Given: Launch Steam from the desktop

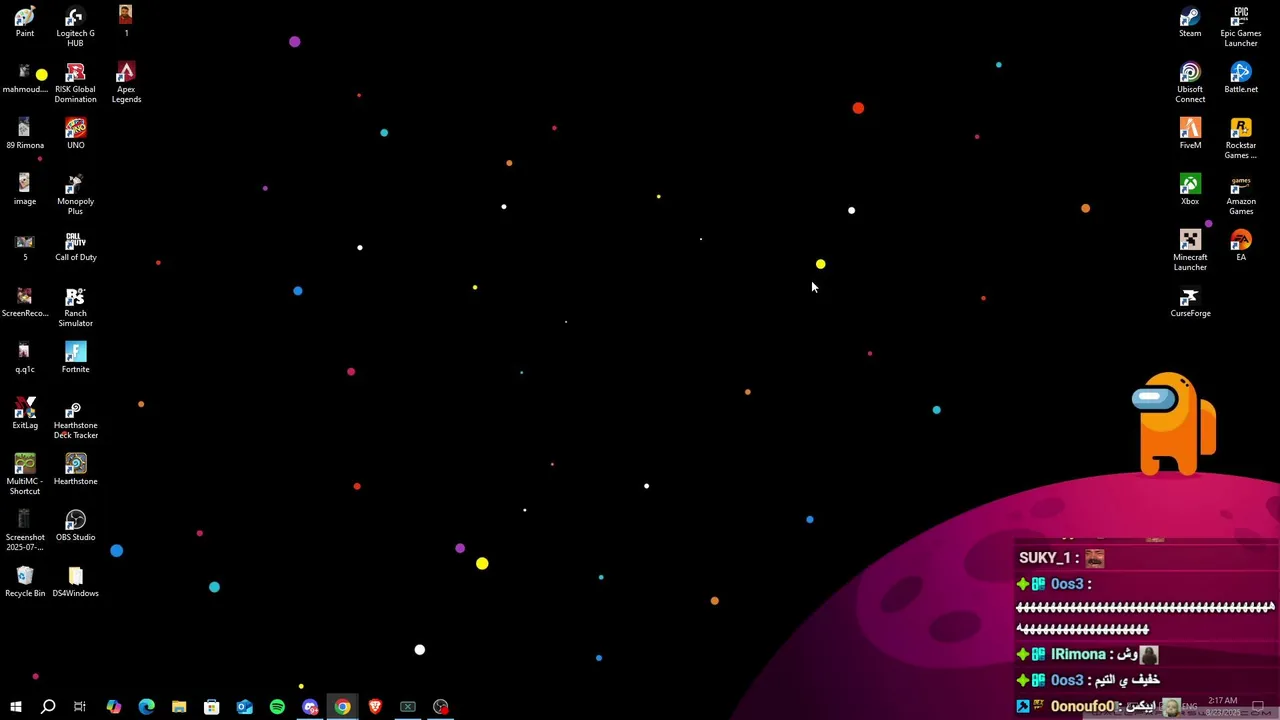Looking at the screenshot, I should pos(1190,22).
